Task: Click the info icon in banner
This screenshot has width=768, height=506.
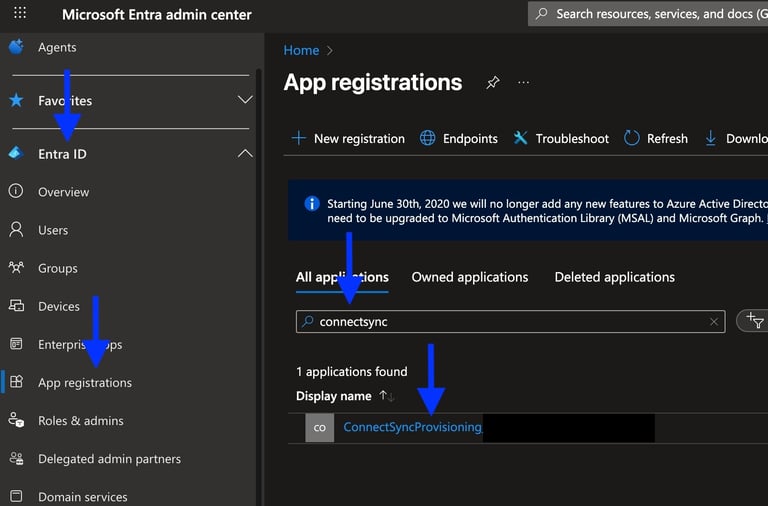Action: pyautogui.click(x=312, y=203)
